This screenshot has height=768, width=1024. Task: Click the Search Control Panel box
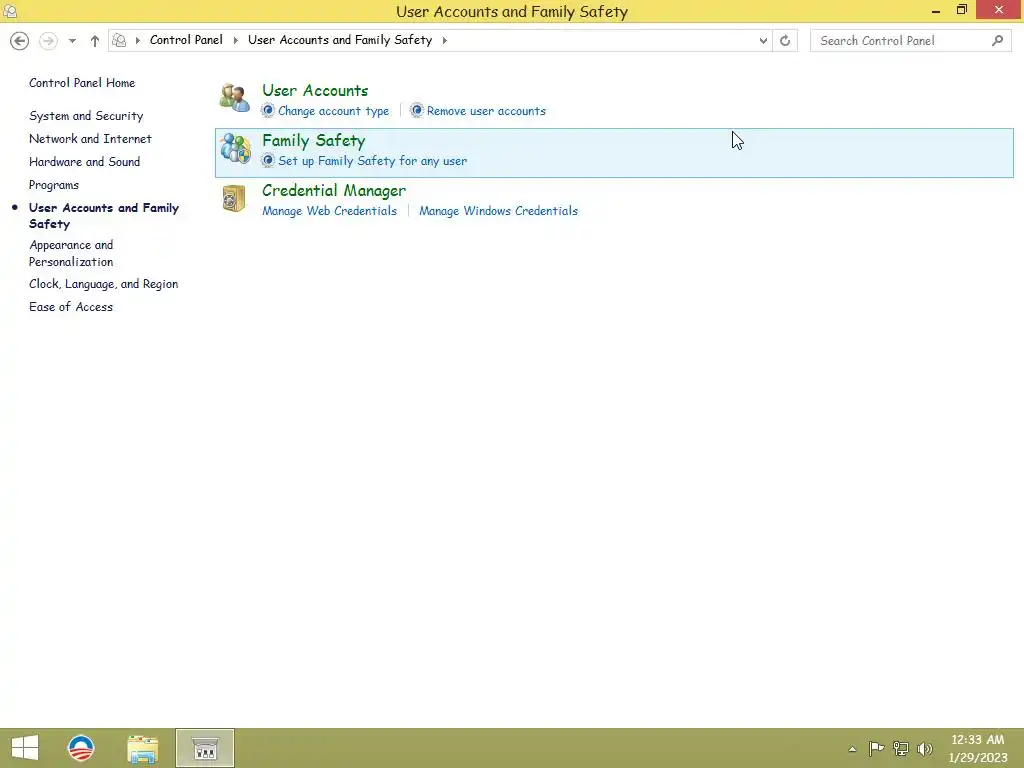[x=910, y=40]
